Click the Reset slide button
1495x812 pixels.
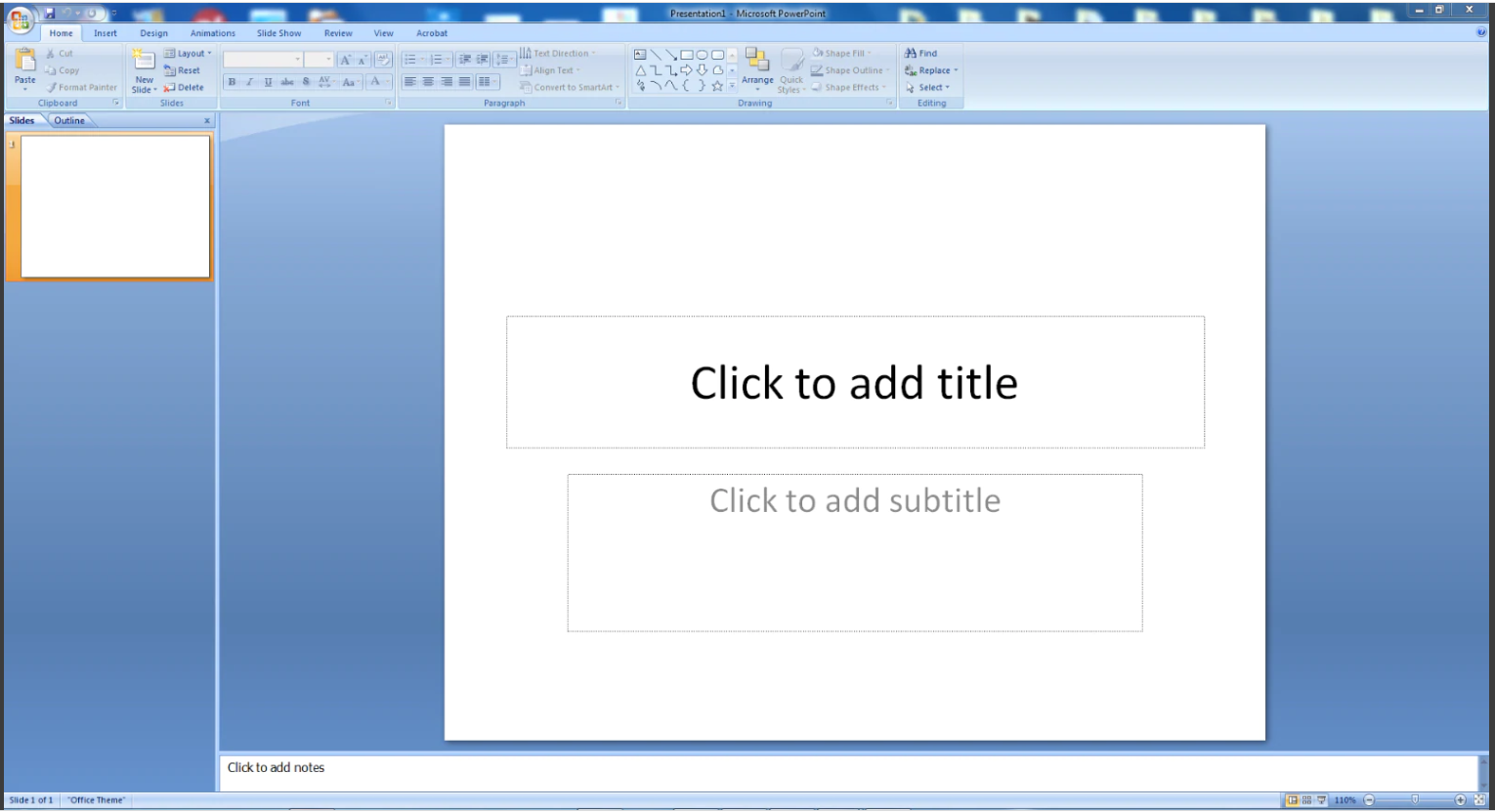pos(183,70)
